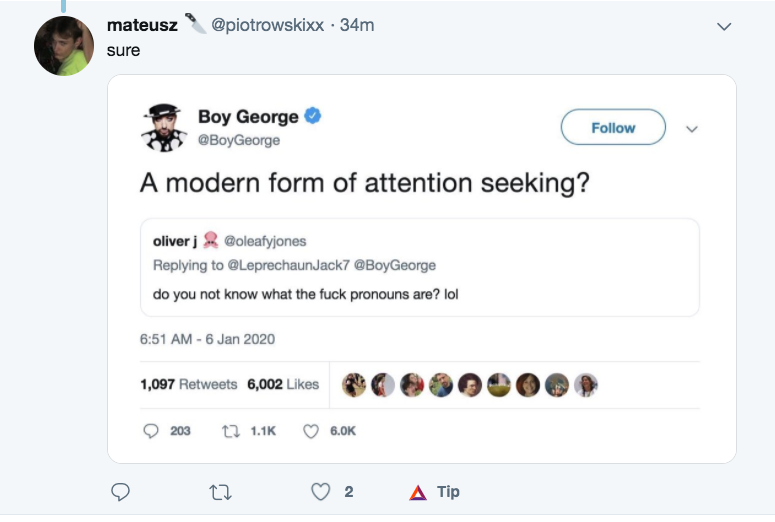Click Boy George's verified badge
The height and width of the screenshot is (522, 775).
tap(313, 117)
